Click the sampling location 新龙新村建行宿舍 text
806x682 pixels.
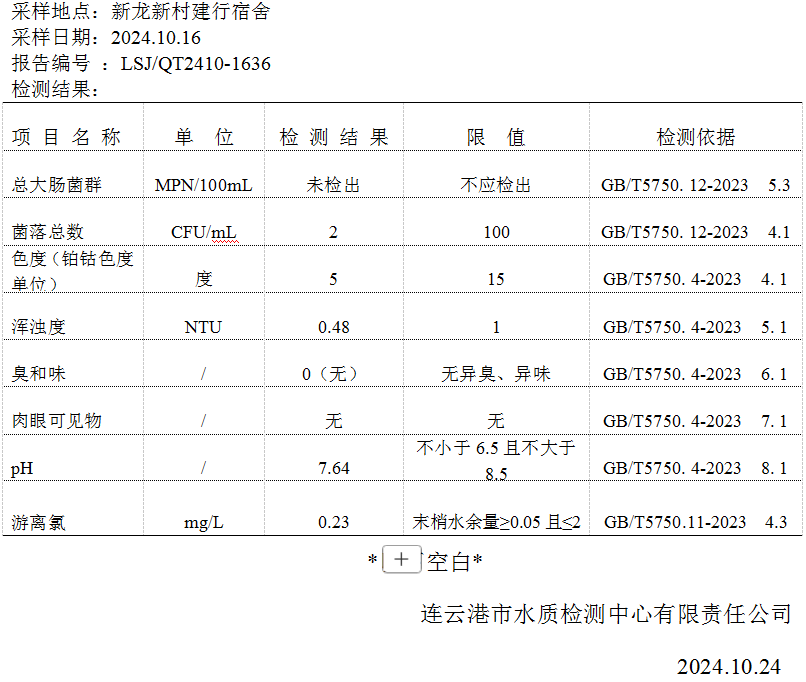pyautogui.click(x=190, y=13)
